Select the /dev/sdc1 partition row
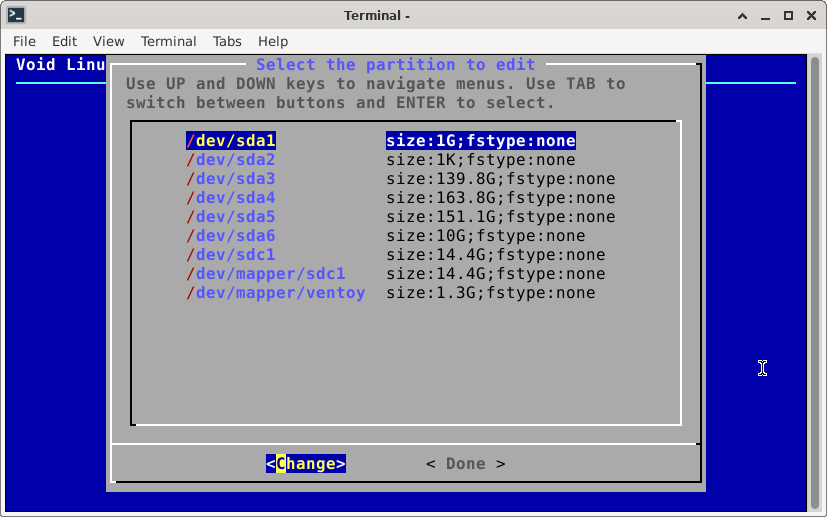 (x=231, y=255)
